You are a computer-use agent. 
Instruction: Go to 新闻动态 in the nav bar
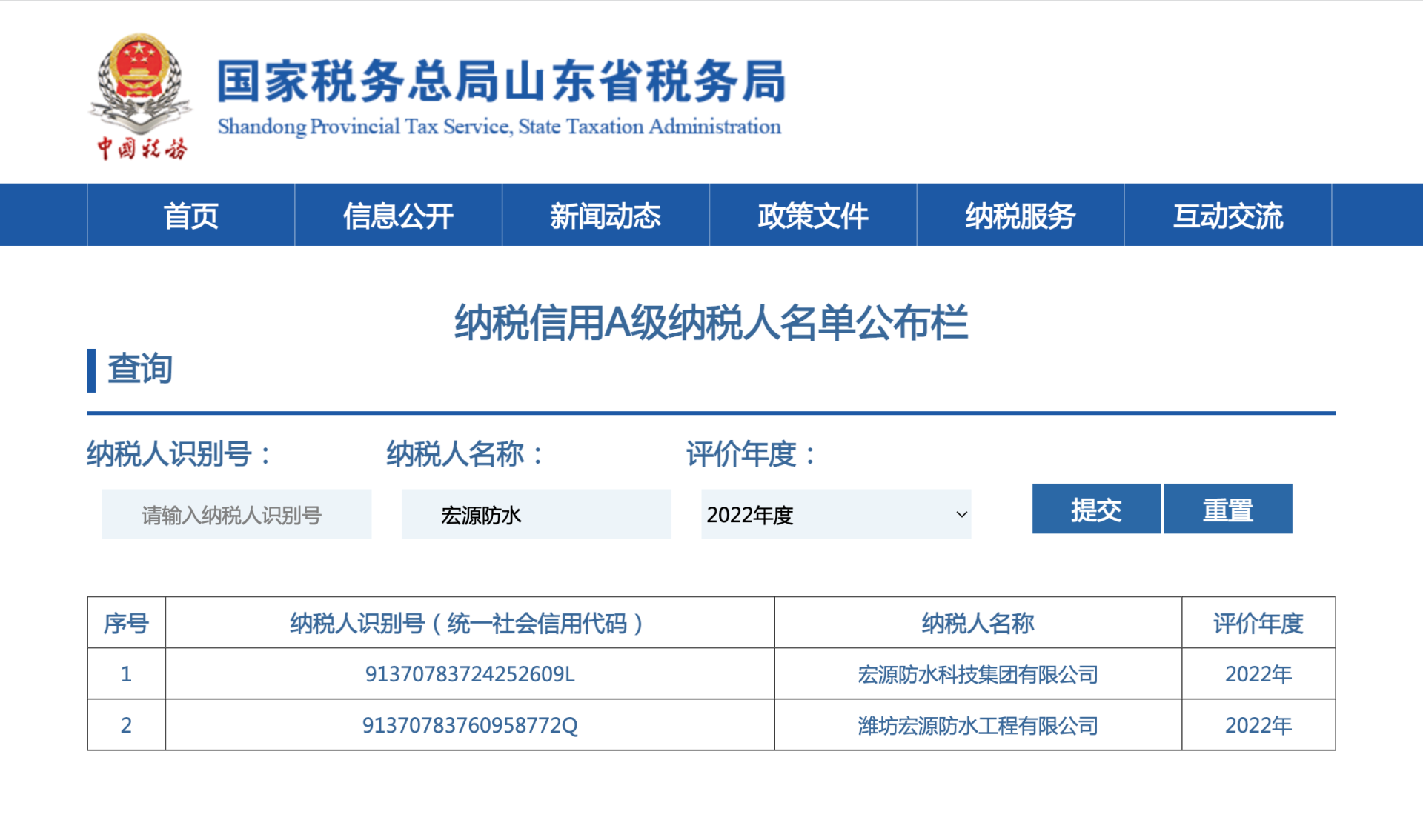(606, 216)
